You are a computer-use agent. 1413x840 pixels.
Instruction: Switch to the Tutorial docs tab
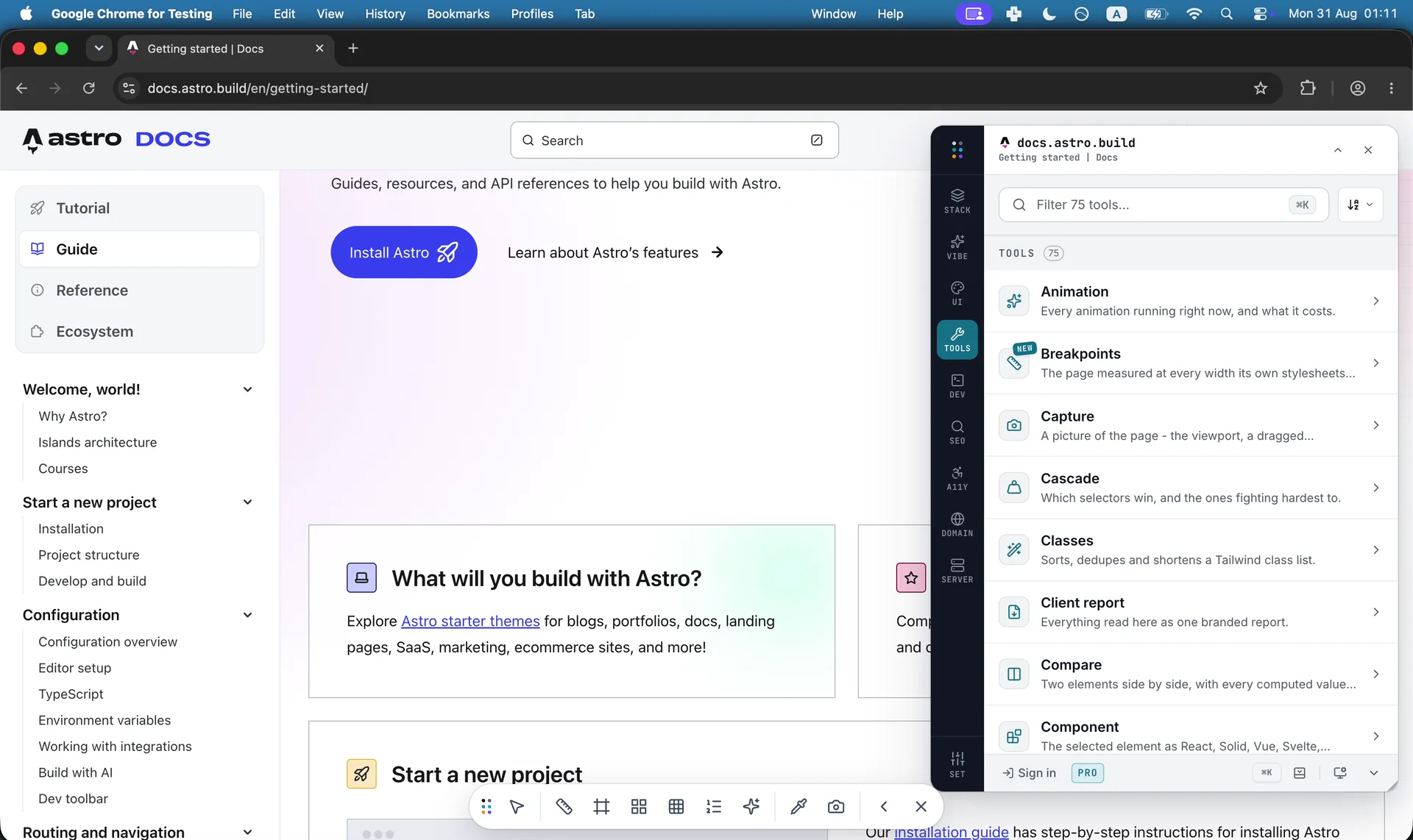click(x=139, y=208)
